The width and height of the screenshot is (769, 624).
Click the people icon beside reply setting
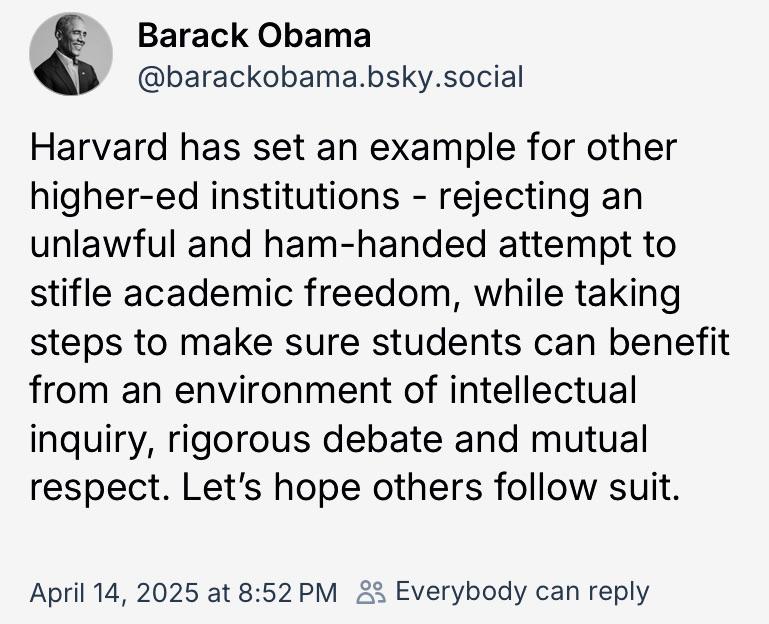(x=370, y=592)
